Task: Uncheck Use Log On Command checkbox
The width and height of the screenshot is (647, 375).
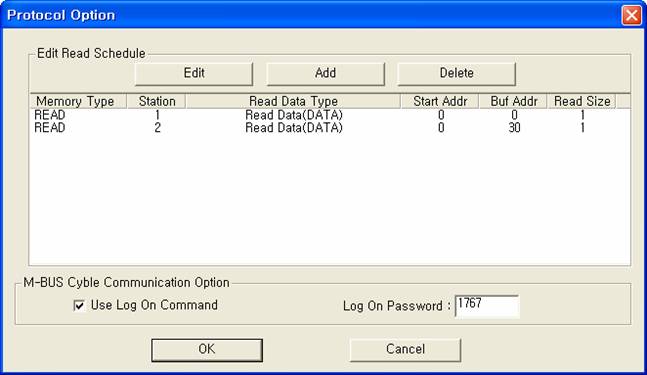Action: [79, 305]
